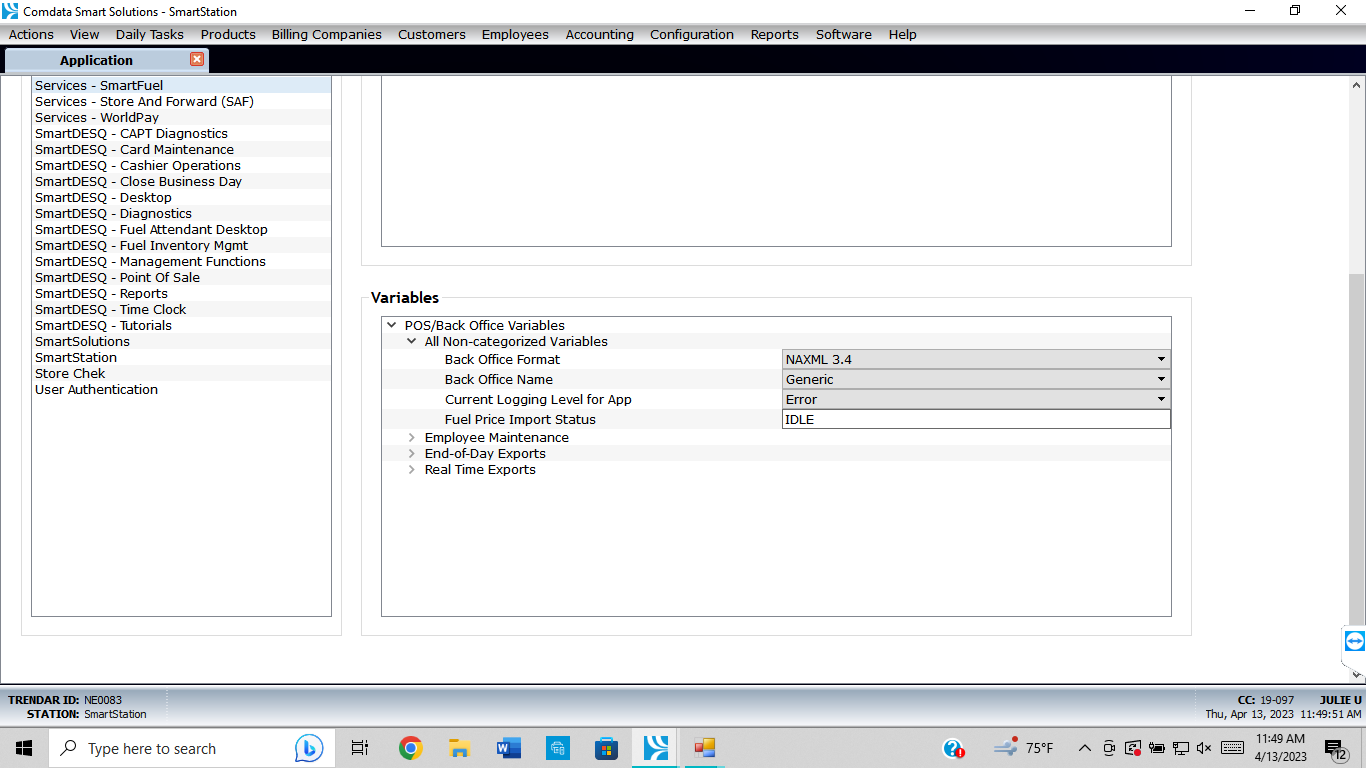Expand the Real Time Exports section
1366x768 pixels.
click(x=411, y=469)
